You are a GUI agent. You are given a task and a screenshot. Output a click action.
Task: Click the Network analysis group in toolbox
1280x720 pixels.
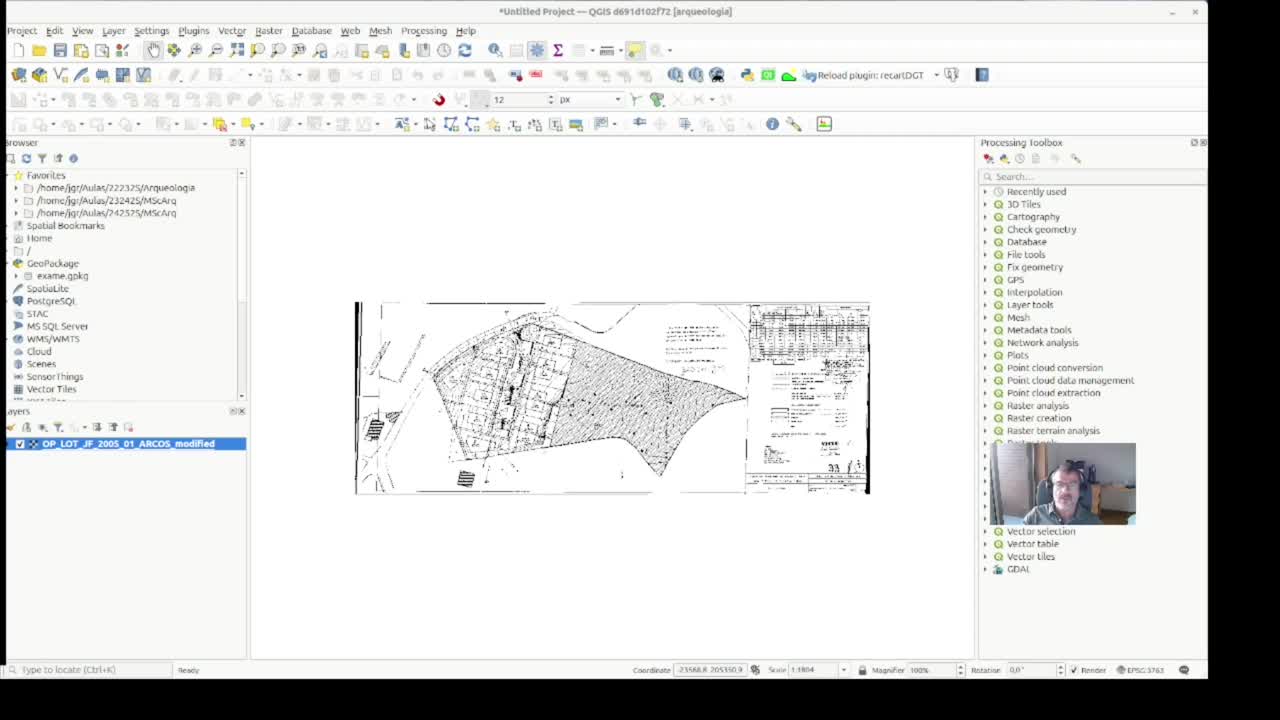coord(1042,343)
